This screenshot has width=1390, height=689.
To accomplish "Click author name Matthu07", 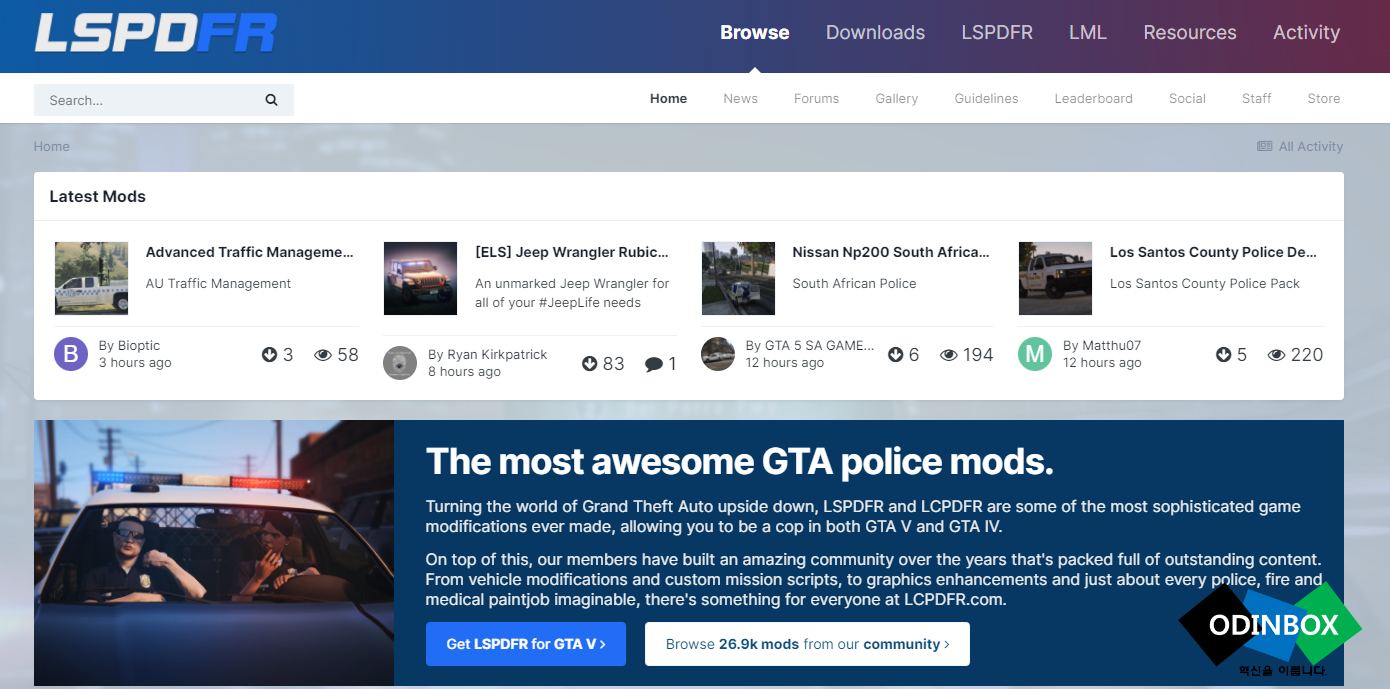I will tap(1112, 346).
